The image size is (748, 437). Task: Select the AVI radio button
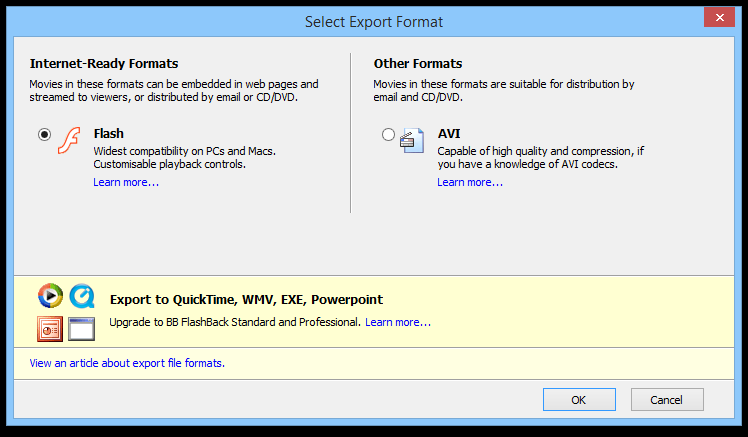pyautogui.click(x=388, y=135)
